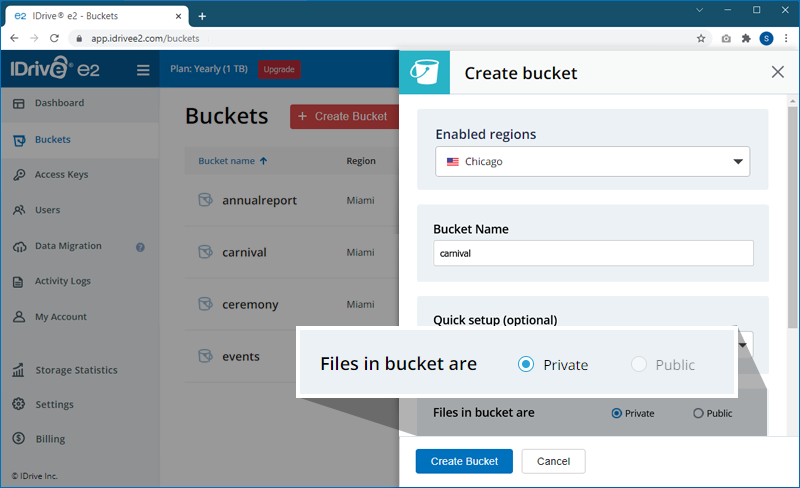Switch to the IDrive e2 - Buckets tab
Image resolution: width=800 pixels, height=488 pixels.
97,16
